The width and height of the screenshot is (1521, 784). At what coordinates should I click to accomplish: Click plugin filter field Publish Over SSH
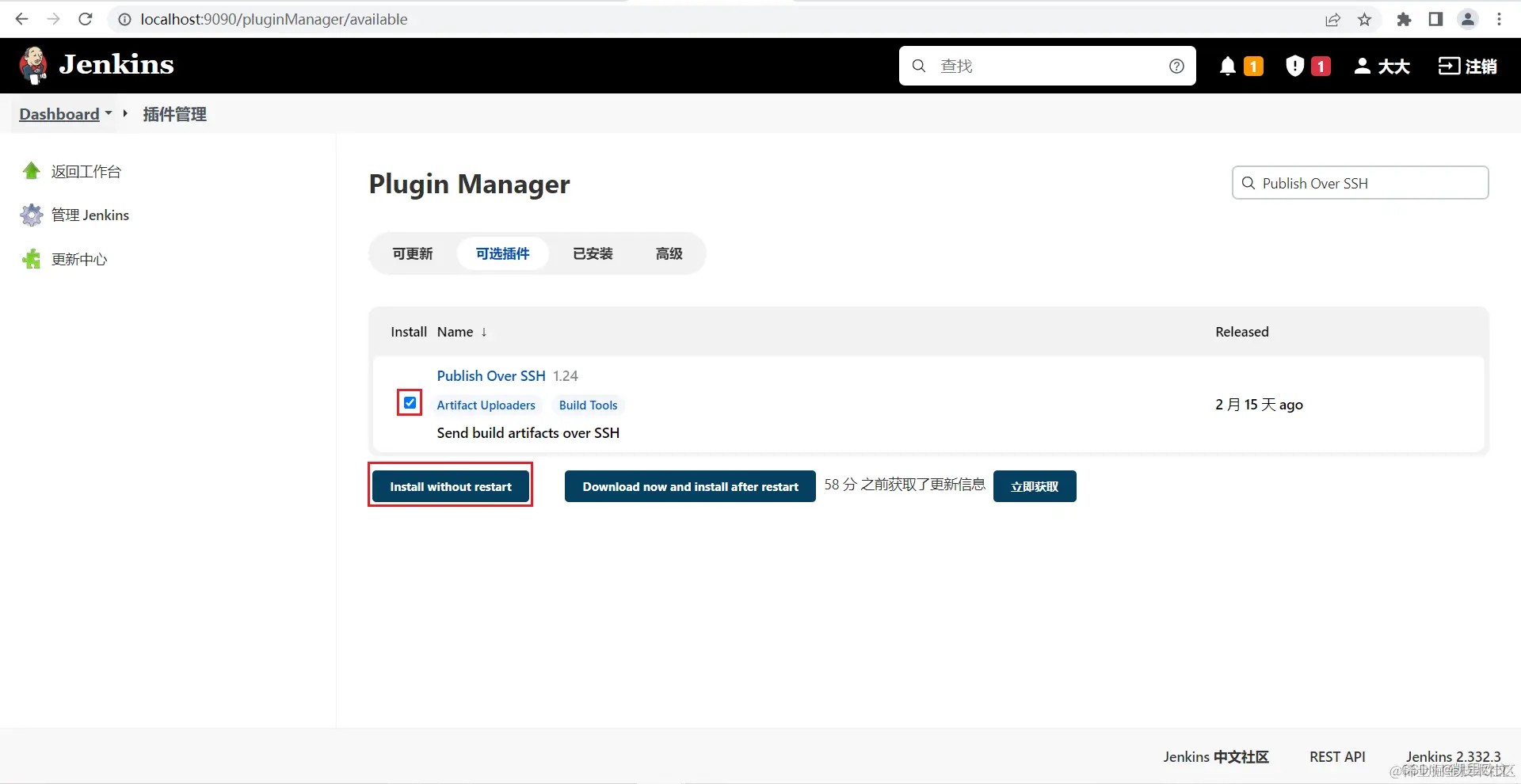click(1360, 183)
